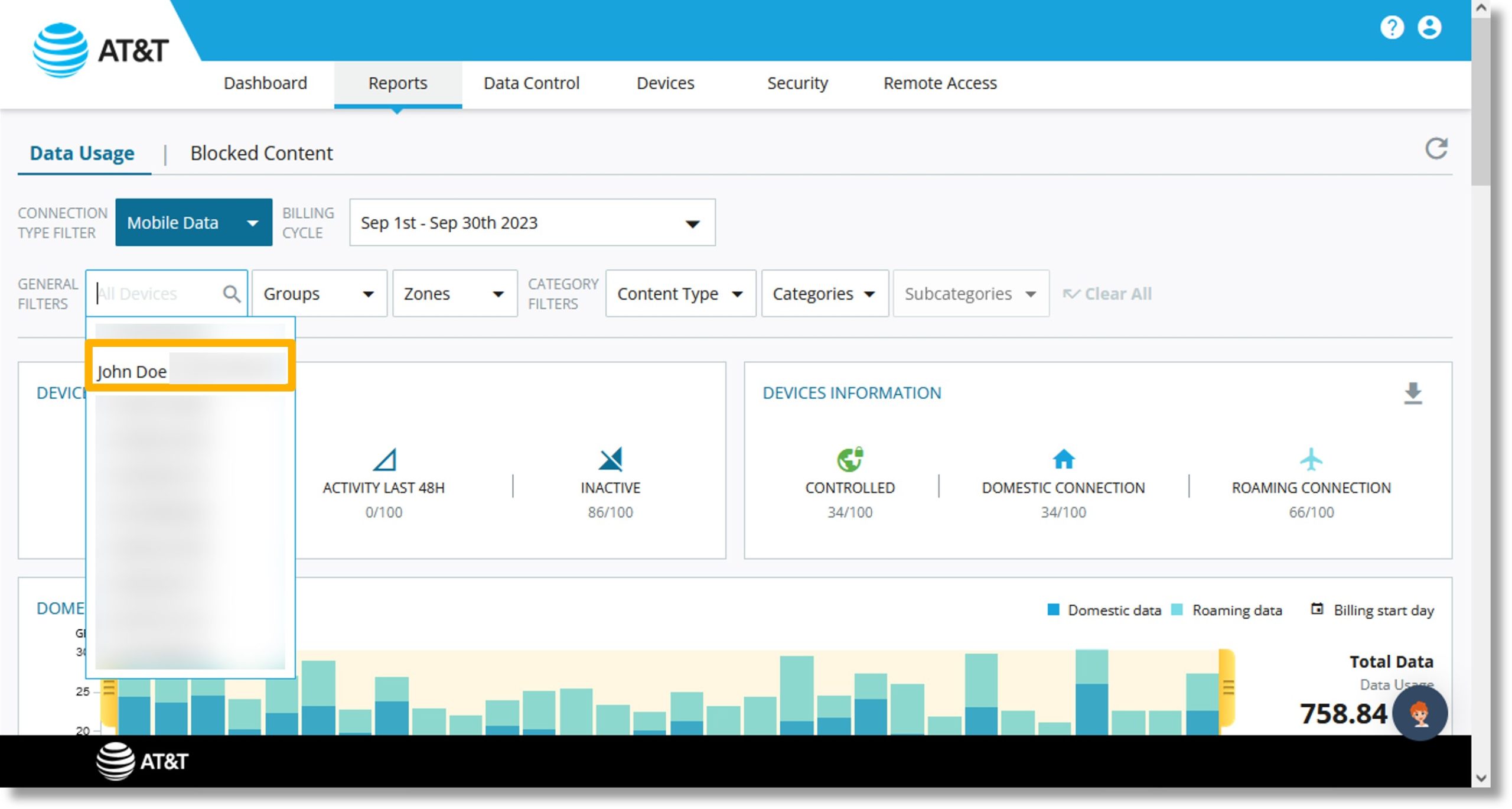Click the Total Data label
Viewport: 1512px width, 809px height.
[1392, 661]
